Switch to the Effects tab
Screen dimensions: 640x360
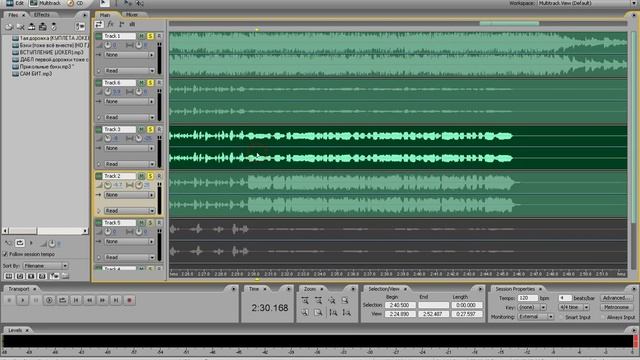pyautogui.click(x=42, y=15)
